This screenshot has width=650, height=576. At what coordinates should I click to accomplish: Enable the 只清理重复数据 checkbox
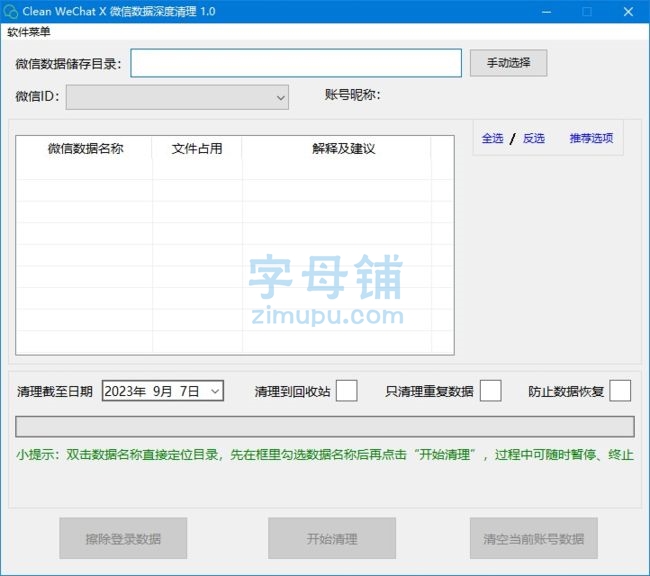point(490,391)
